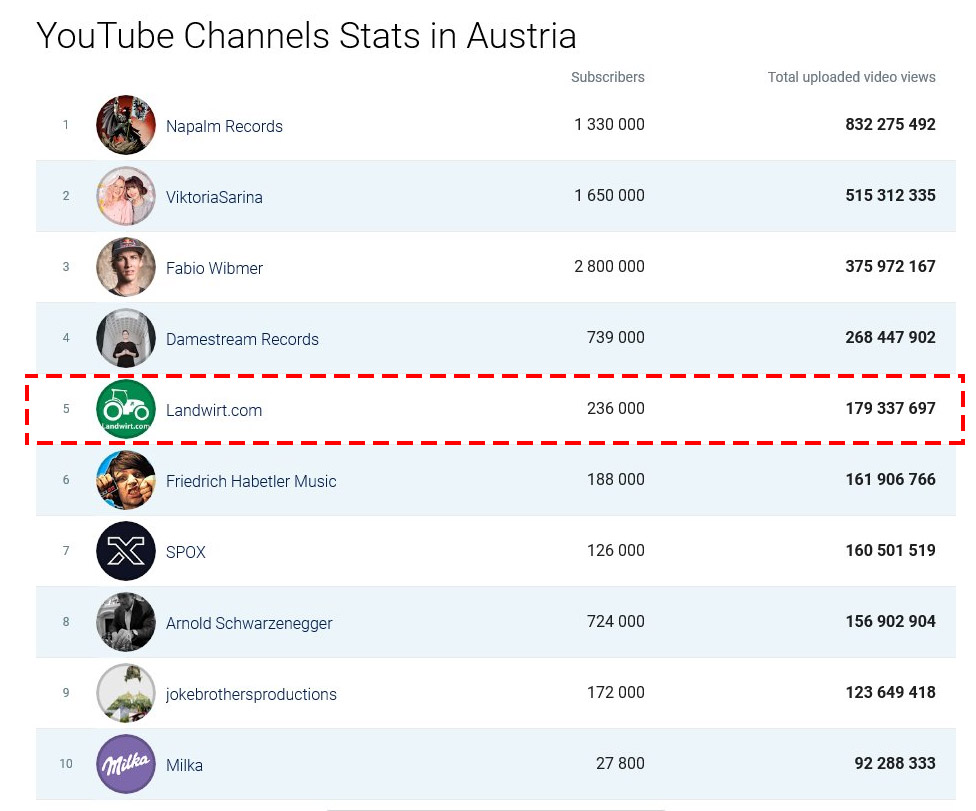This screenshot has height=811, width=976.
Task: Click the Napalm Records channel avatar
Action: (126, 124)
